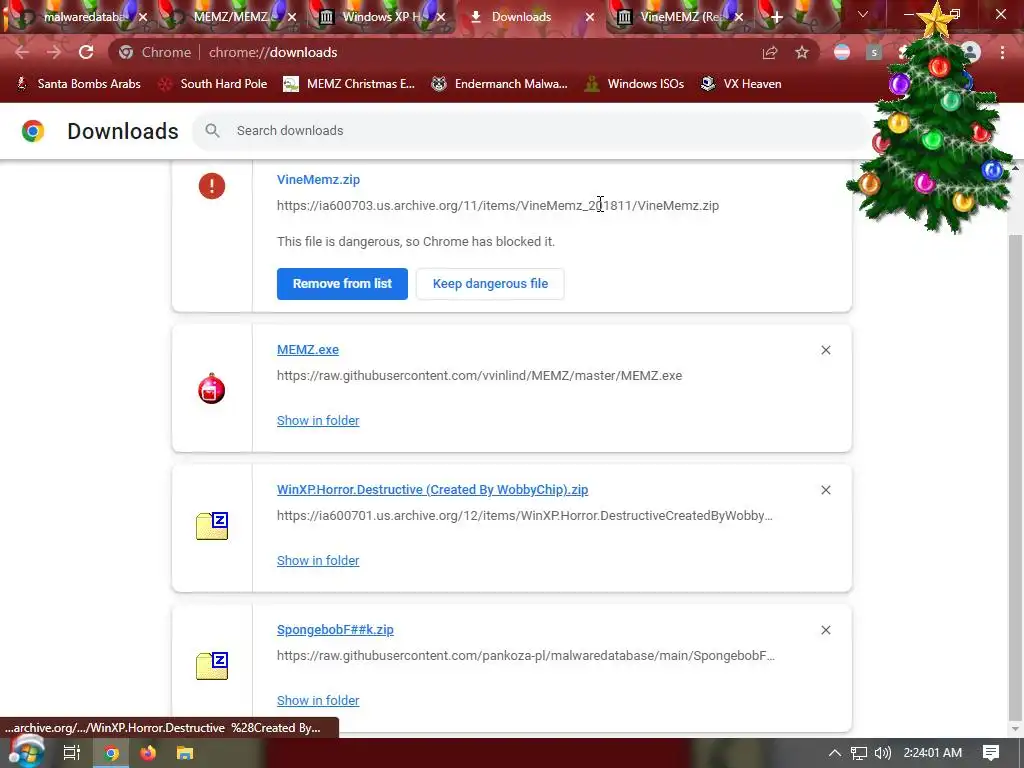Open Santa Bombs Arabs bookmark
Image resolution: width=1024 pixels, height=768 pixels.
(78, 84)
